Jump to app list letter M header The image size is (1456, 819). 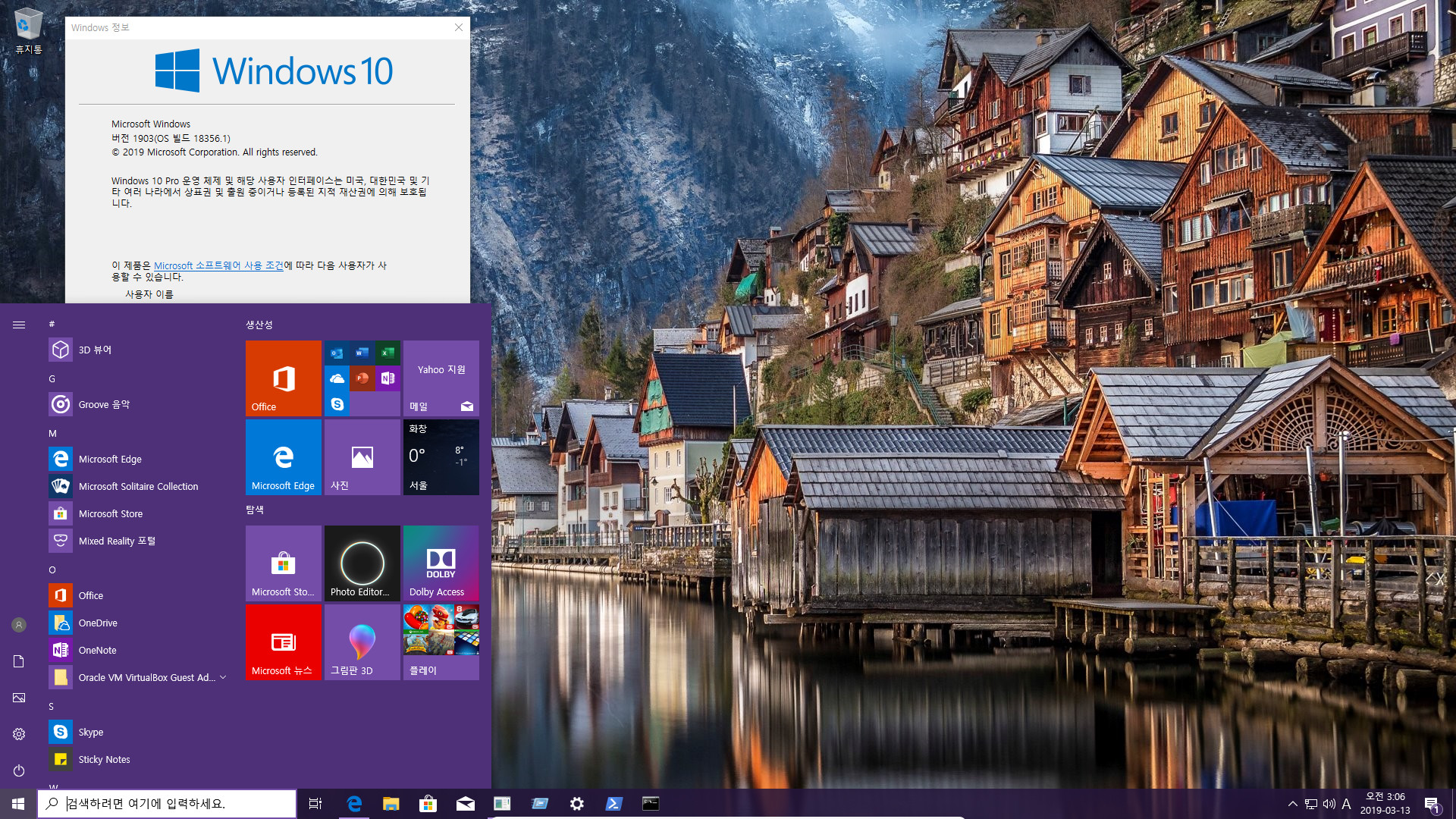tap(52, 433)
